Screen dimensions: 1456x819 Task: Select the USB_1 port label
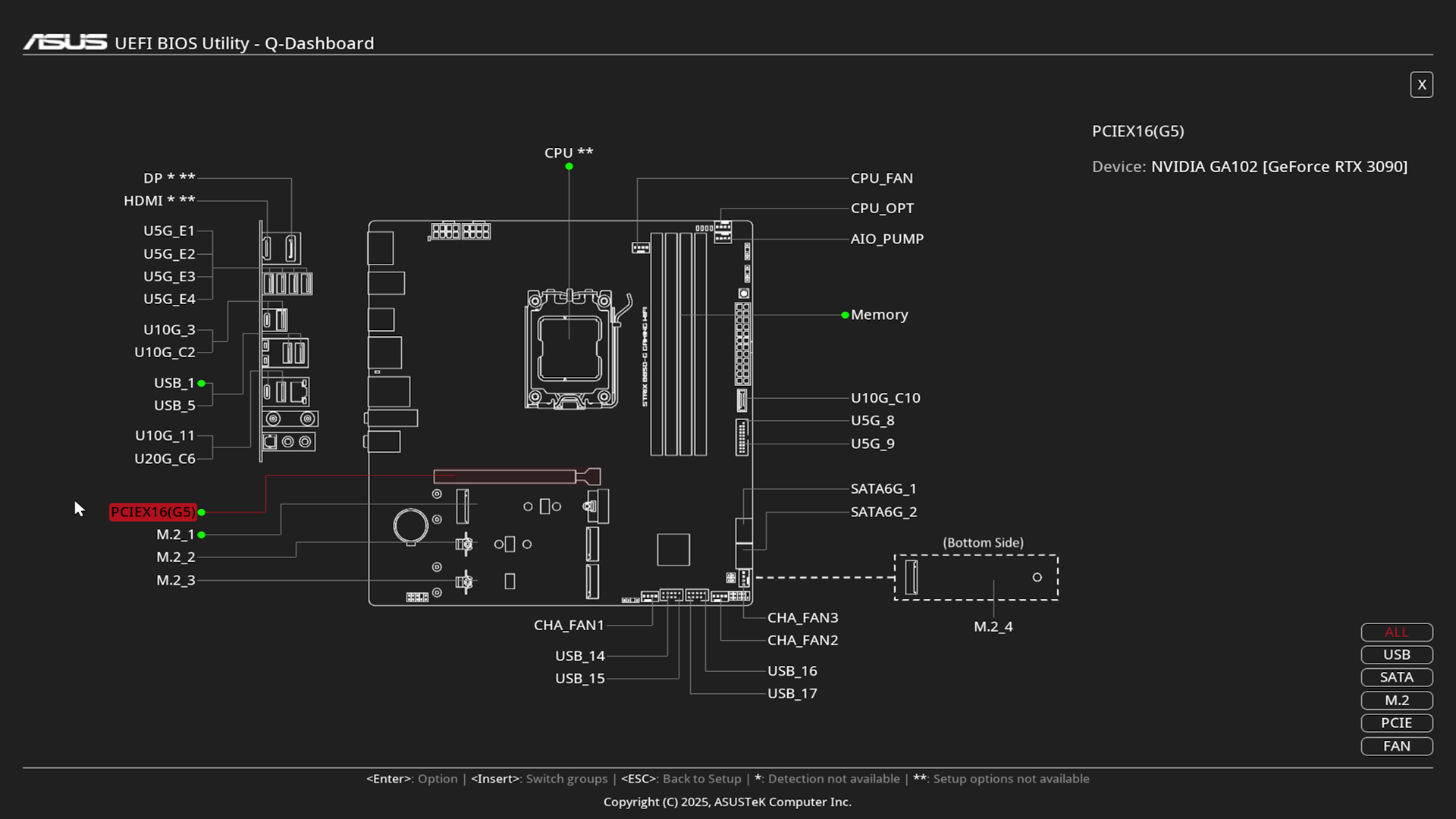tap(174, 383)
